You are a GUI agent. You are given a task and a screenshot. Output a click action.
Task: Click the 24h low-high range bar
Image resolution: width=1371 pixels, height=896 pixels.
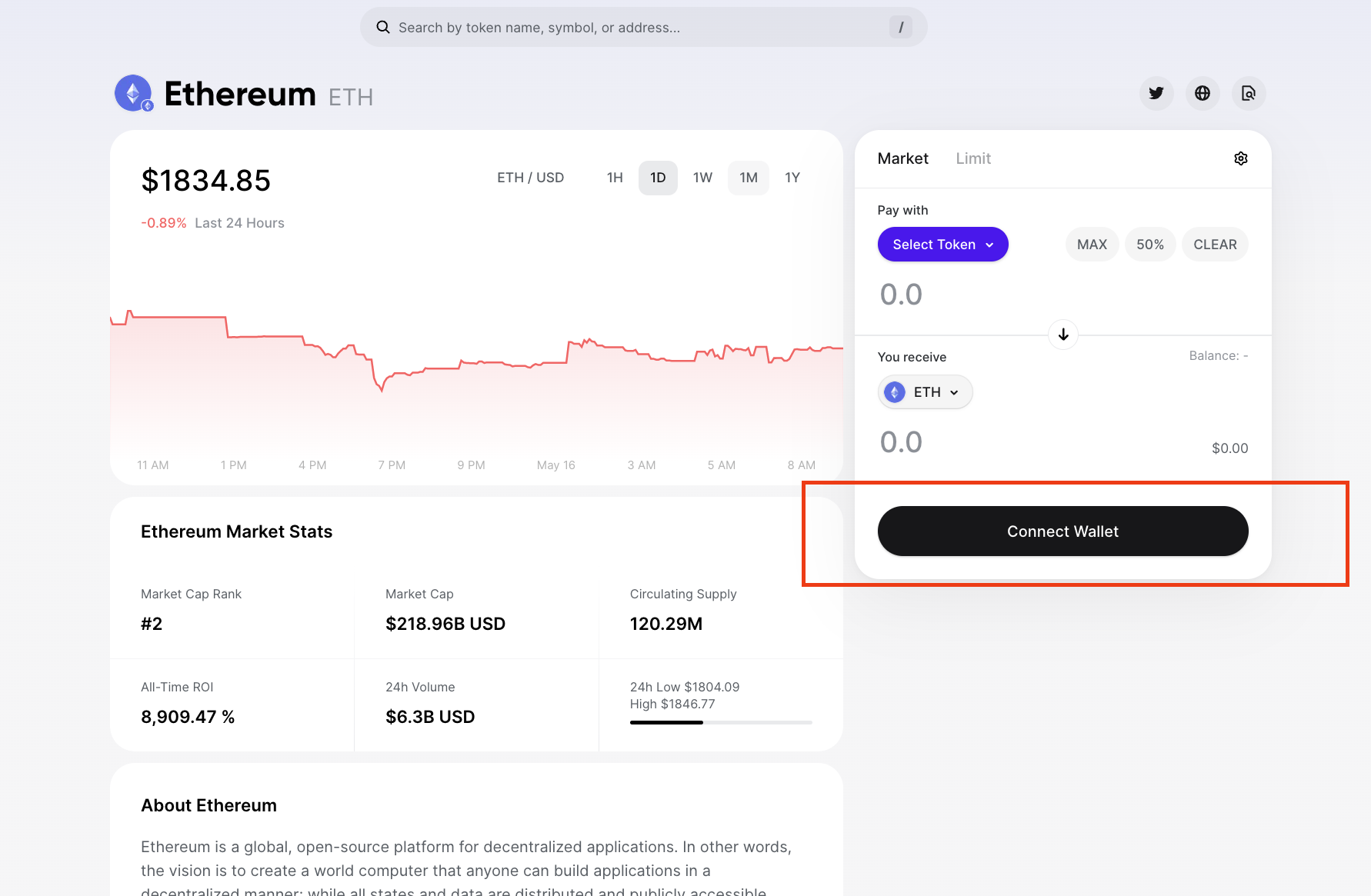click(720, 722)
